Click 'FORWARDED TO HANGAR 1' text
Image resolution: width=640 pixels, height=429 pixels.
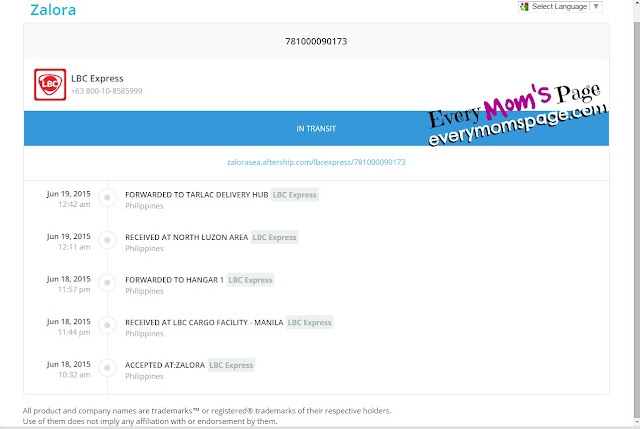pyautogui.click(x=174, y=280)
